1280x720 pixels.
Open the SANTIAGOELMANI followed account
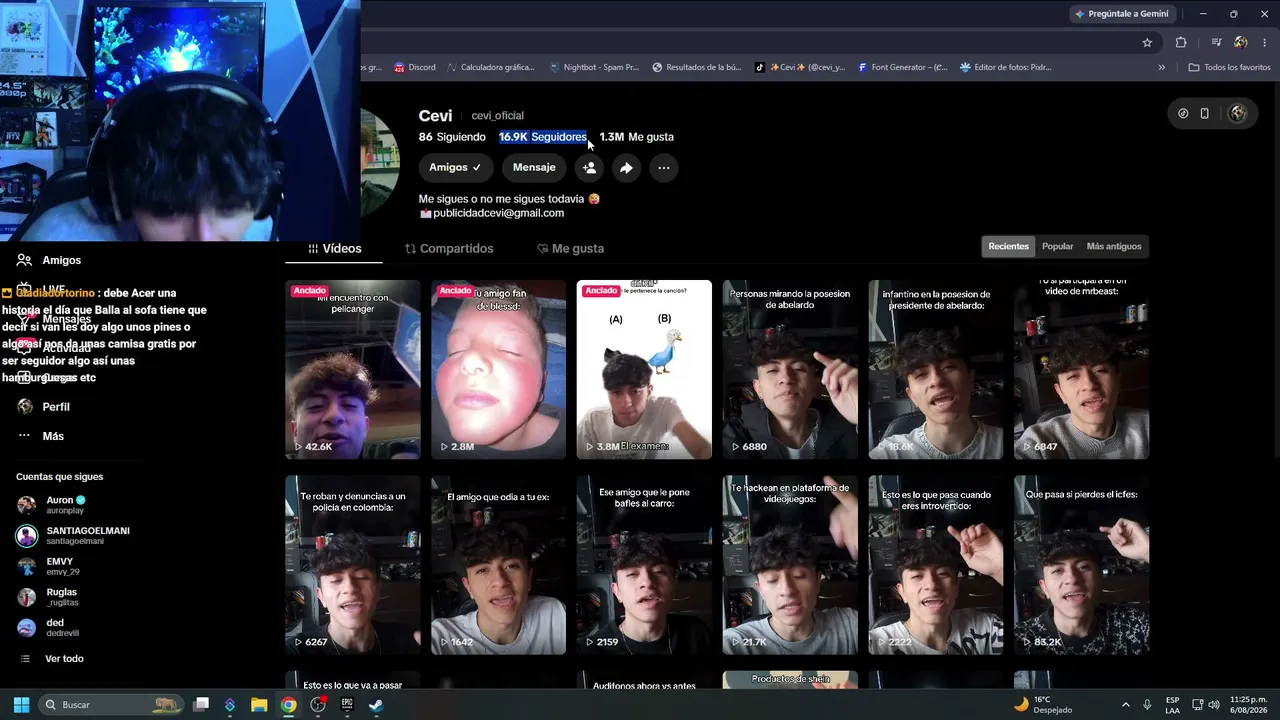(x=73, y=536)
